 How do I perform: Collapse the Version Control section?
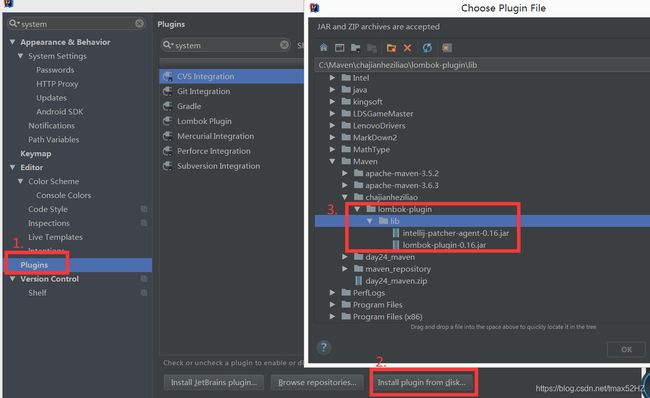point(12,279)
